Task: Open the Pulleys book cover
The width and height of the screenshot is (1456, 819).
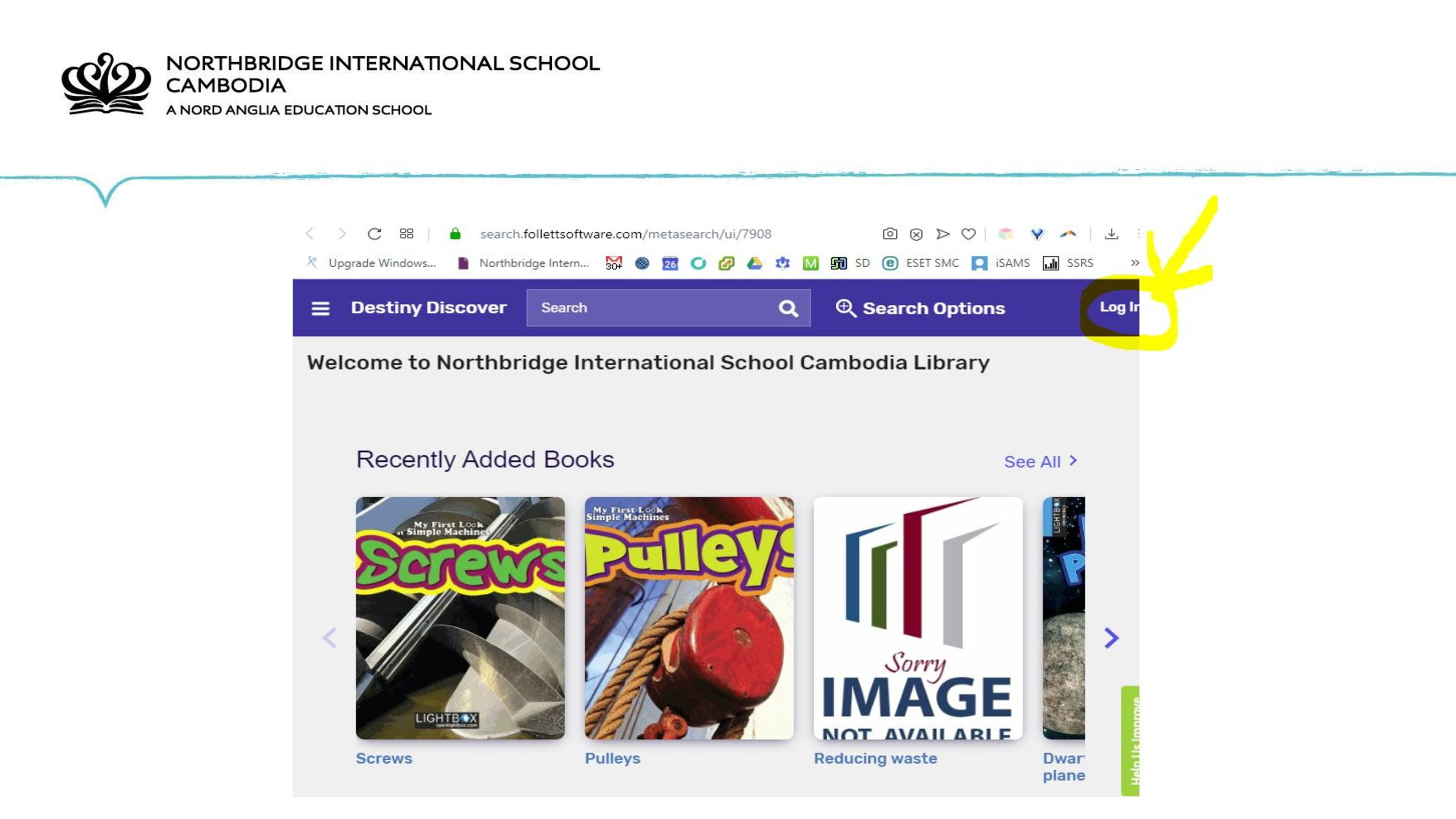Action: point(689,618)
